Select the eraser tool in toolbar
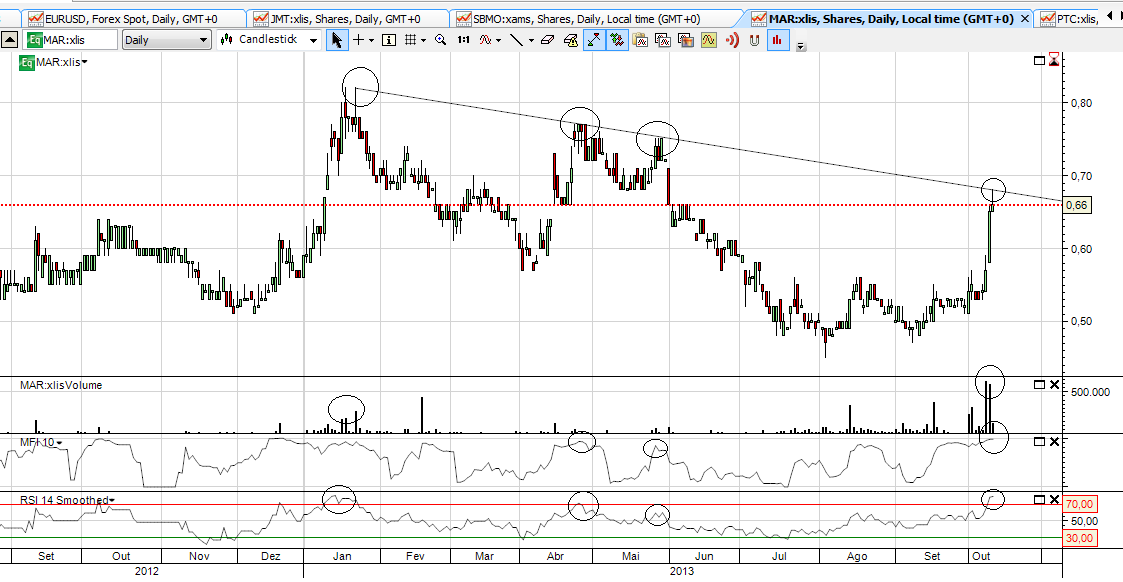Image resolution: width=1123 pixels, height=582 pixels. tap(547, 39)
